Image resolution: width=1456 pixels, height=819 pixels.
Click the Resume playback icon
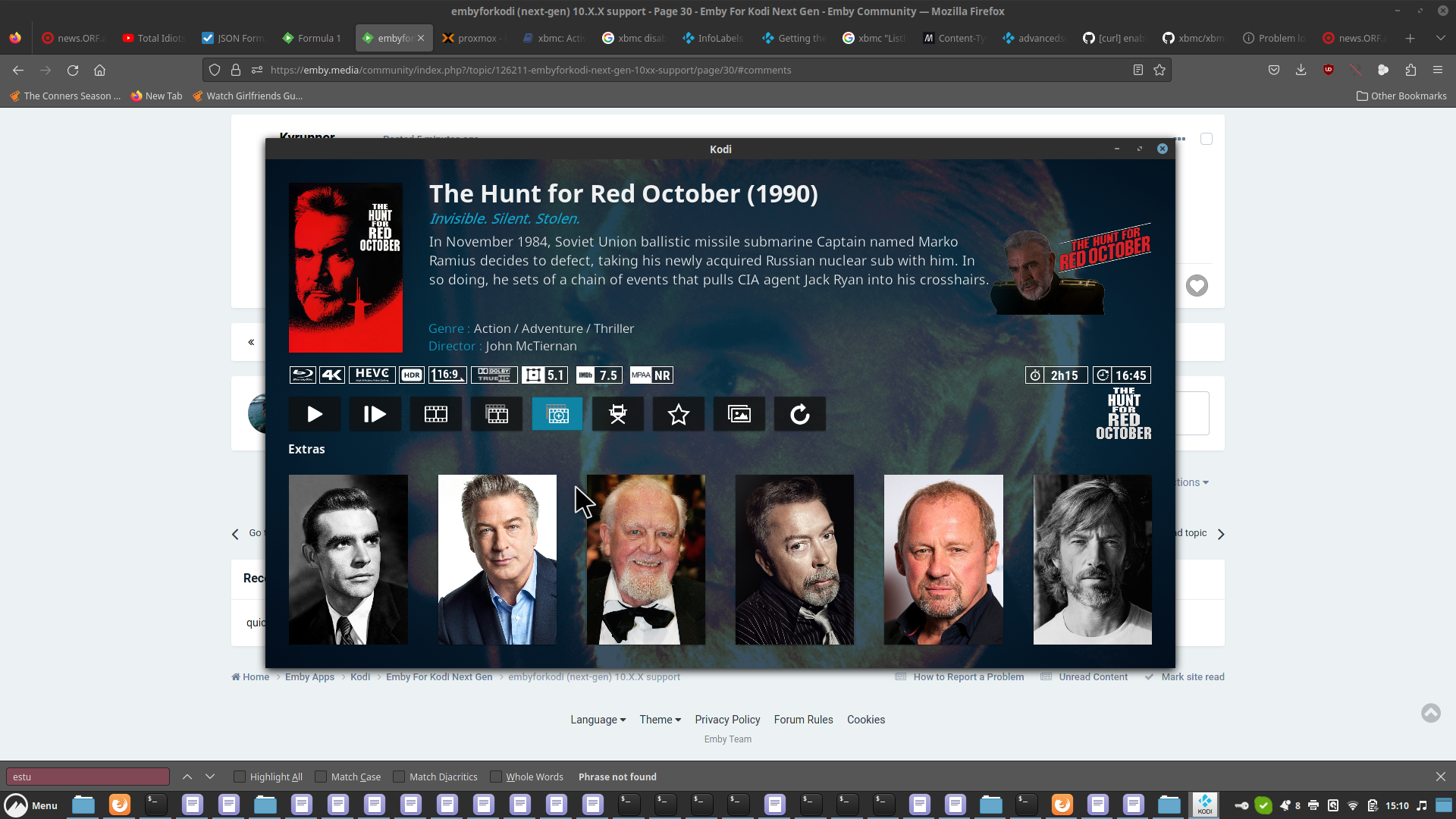375,414
